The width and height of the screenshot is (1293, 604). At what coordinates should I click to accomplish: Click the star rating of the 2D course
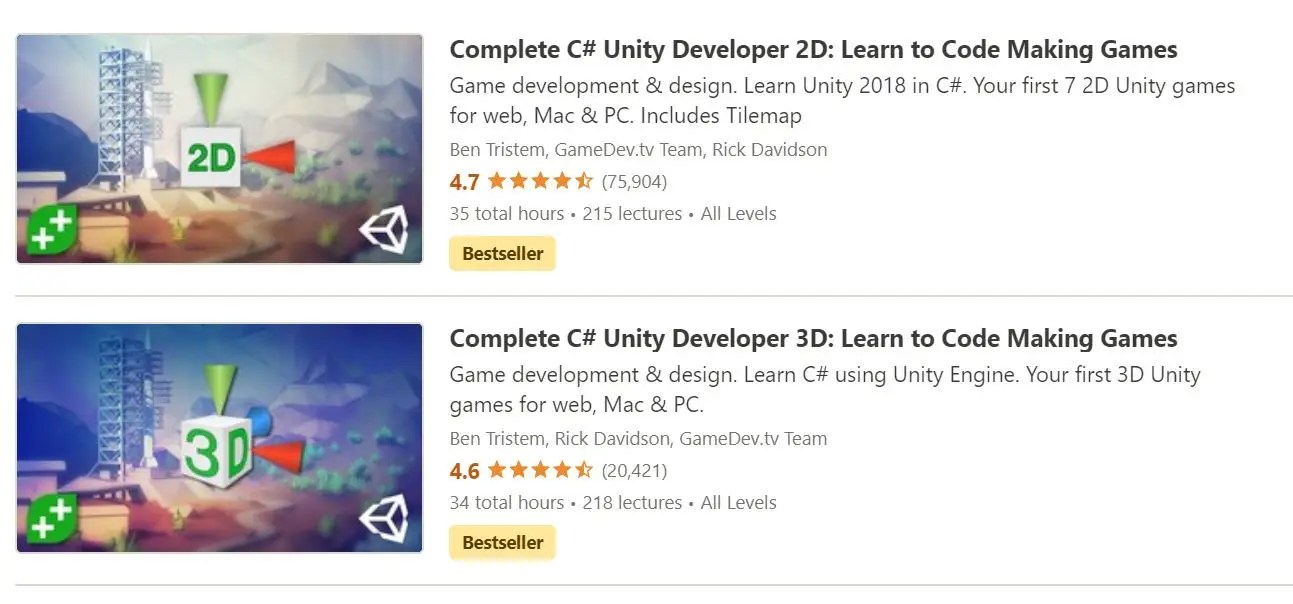coord(537,181)
